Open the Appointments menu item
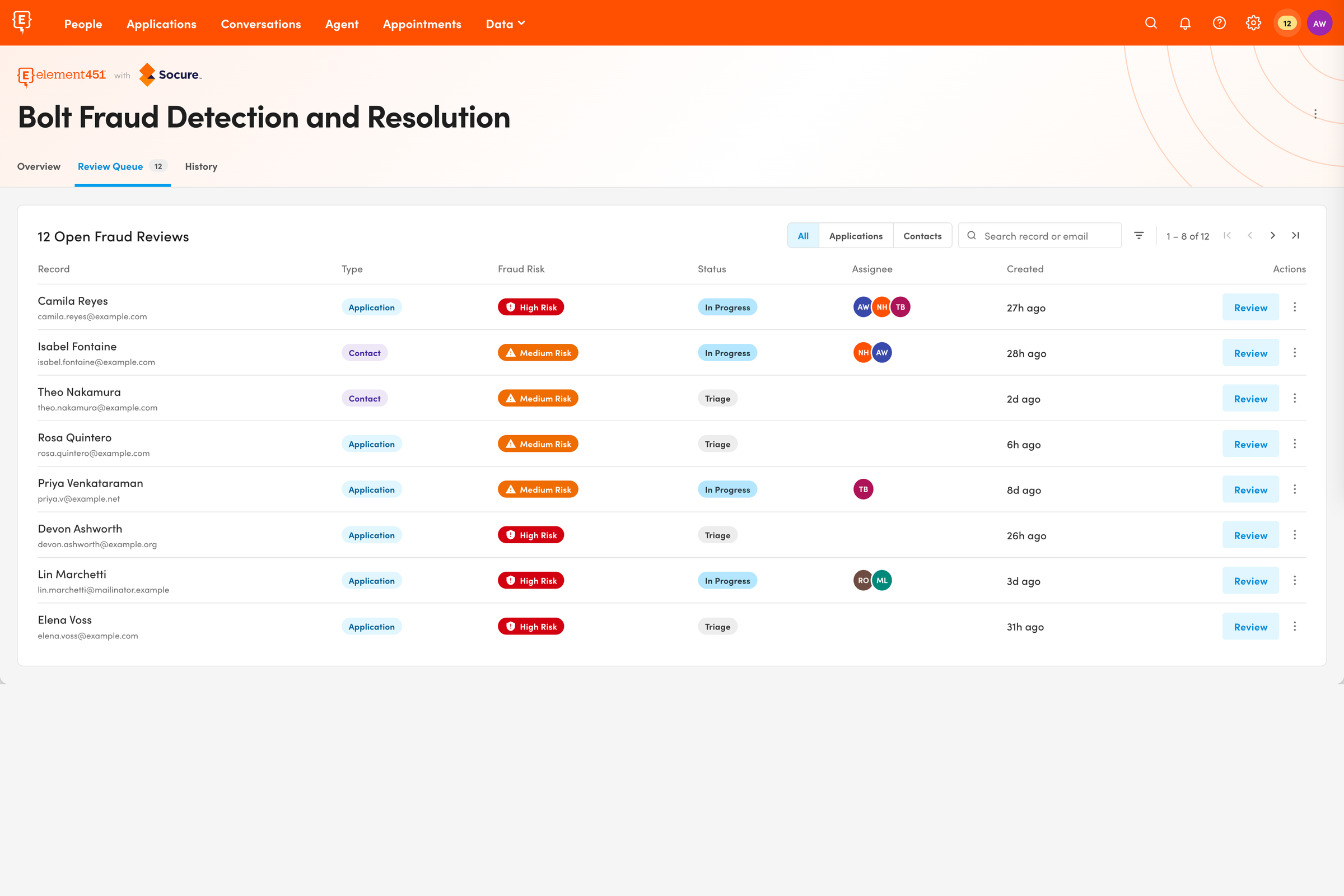This screenshot has width=1344, height=896. [422, 24]
